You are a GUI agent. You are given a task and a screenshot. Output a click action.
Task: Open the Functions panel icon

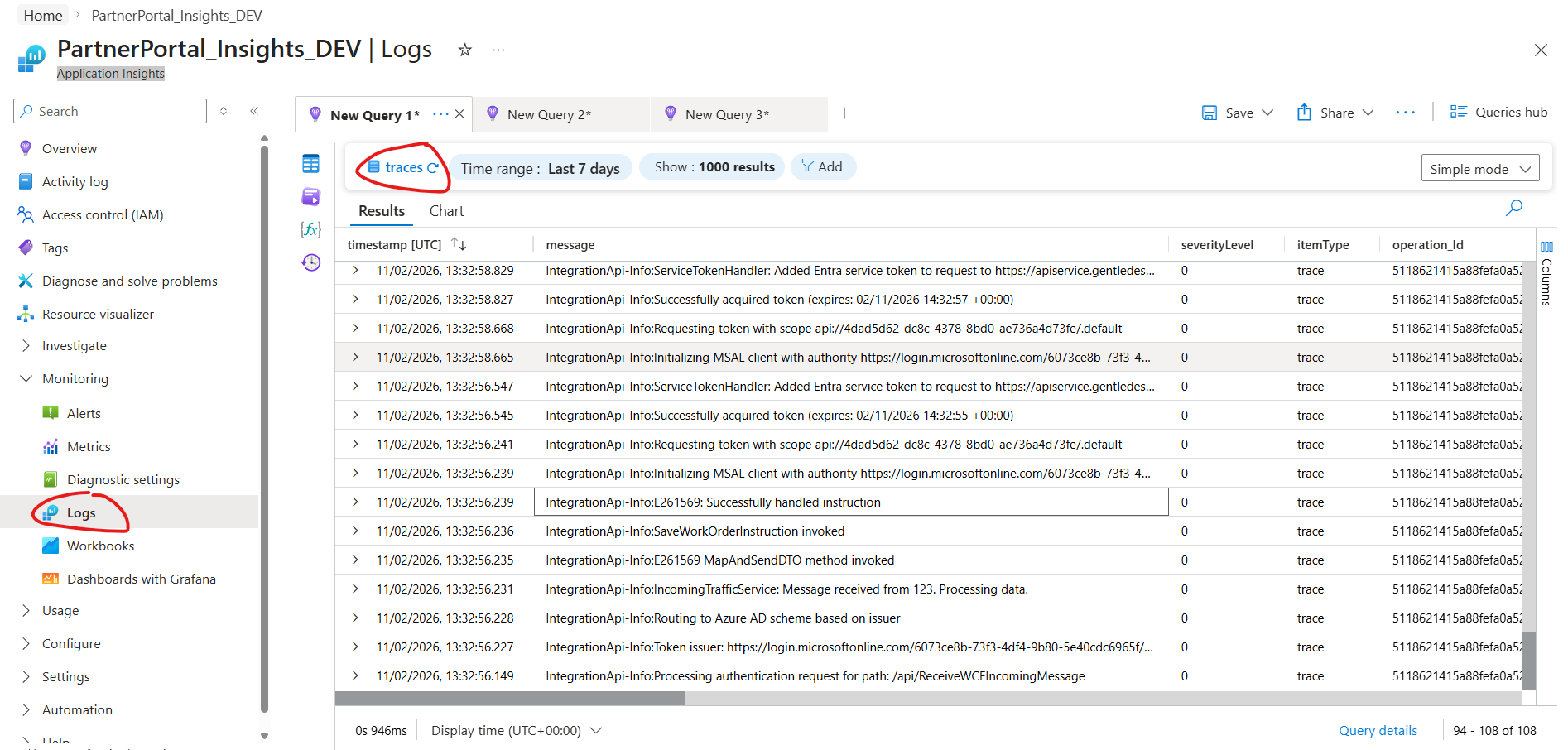pyautogui.click(x=310, y=229)
